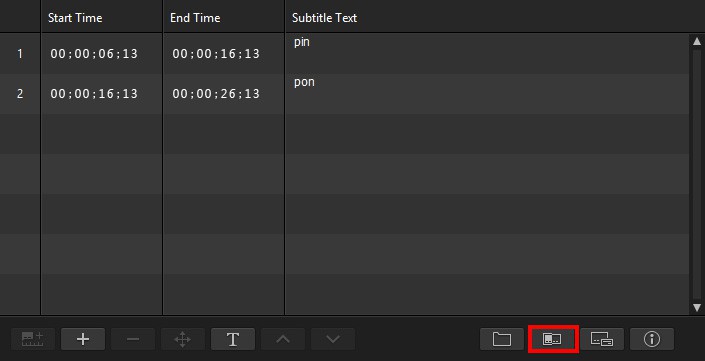Click end time 00;00;26;13
The width and height of the screenshot is (705, 361).
coord(216,94)
